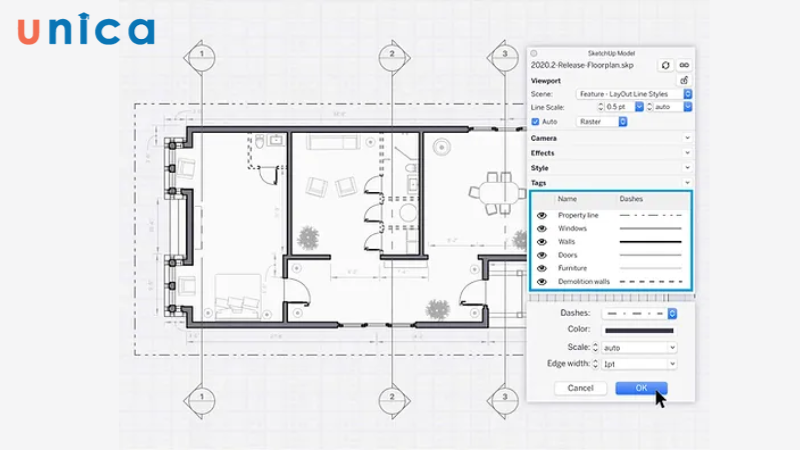
Task: Select the 'Property line' tag name
Action: 578,215
